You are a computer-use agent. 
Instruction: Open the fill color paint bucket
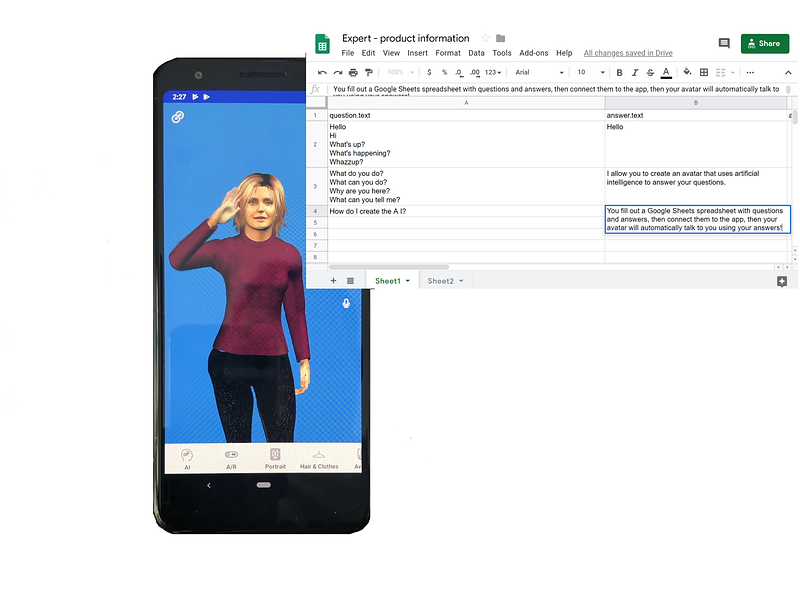coord(687,72)
